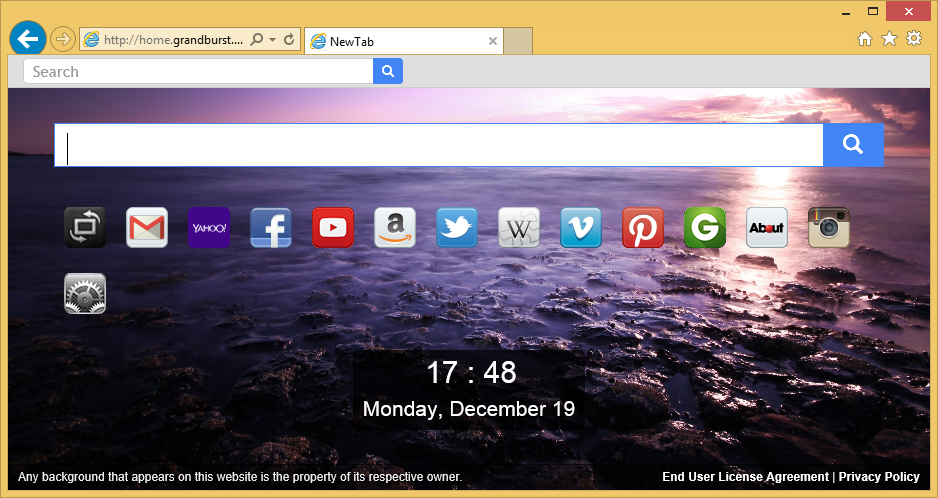
Task: Open the YouTube shortcut icon
Action: pyautogui.click(x=333, y=227)
